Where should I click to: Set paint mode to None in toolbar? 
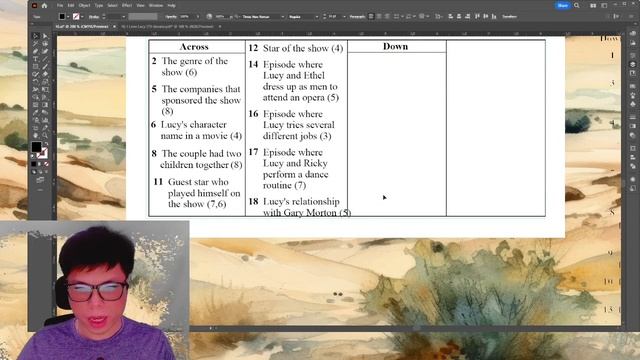[x=46, y=164]
